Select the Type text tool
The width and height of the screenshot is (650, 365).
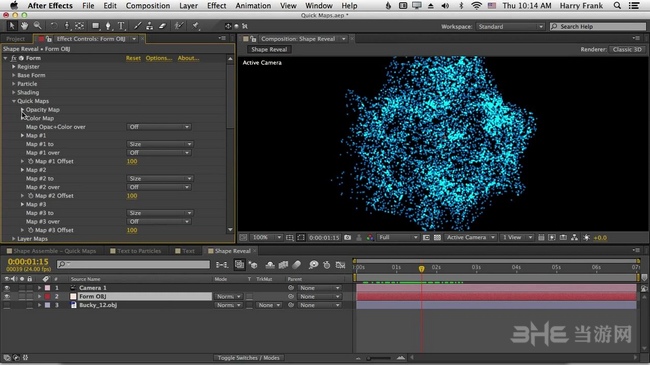click(x=121, y=26)
